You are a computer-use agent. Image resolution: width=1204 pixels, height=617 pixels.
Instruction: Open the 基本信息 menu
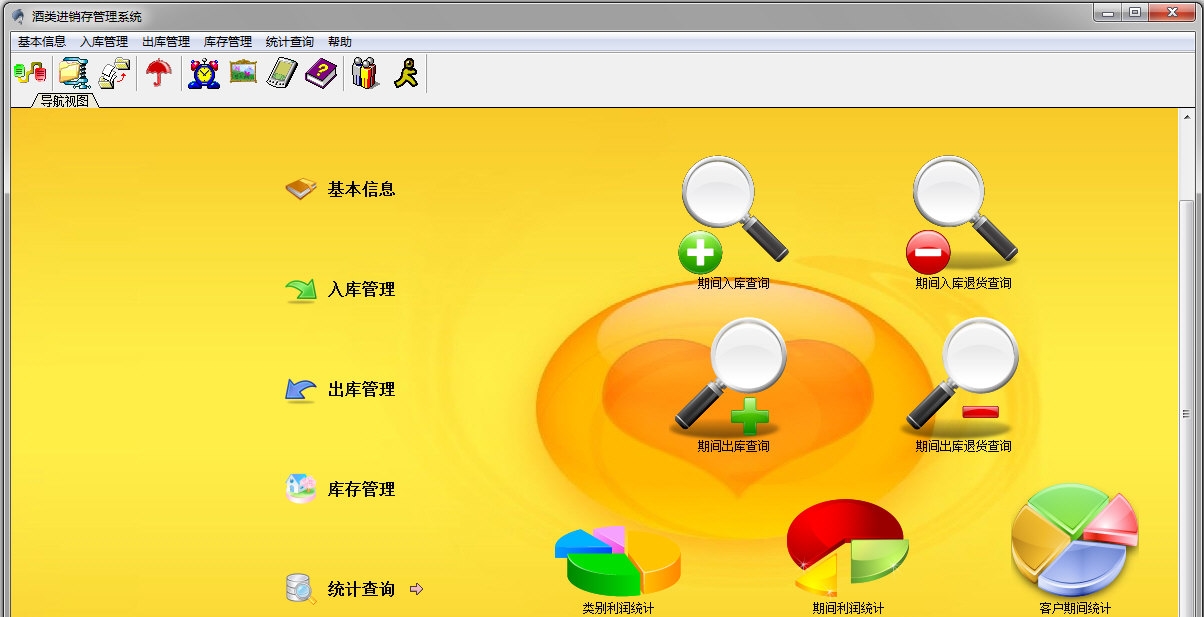tap(42, 42)
